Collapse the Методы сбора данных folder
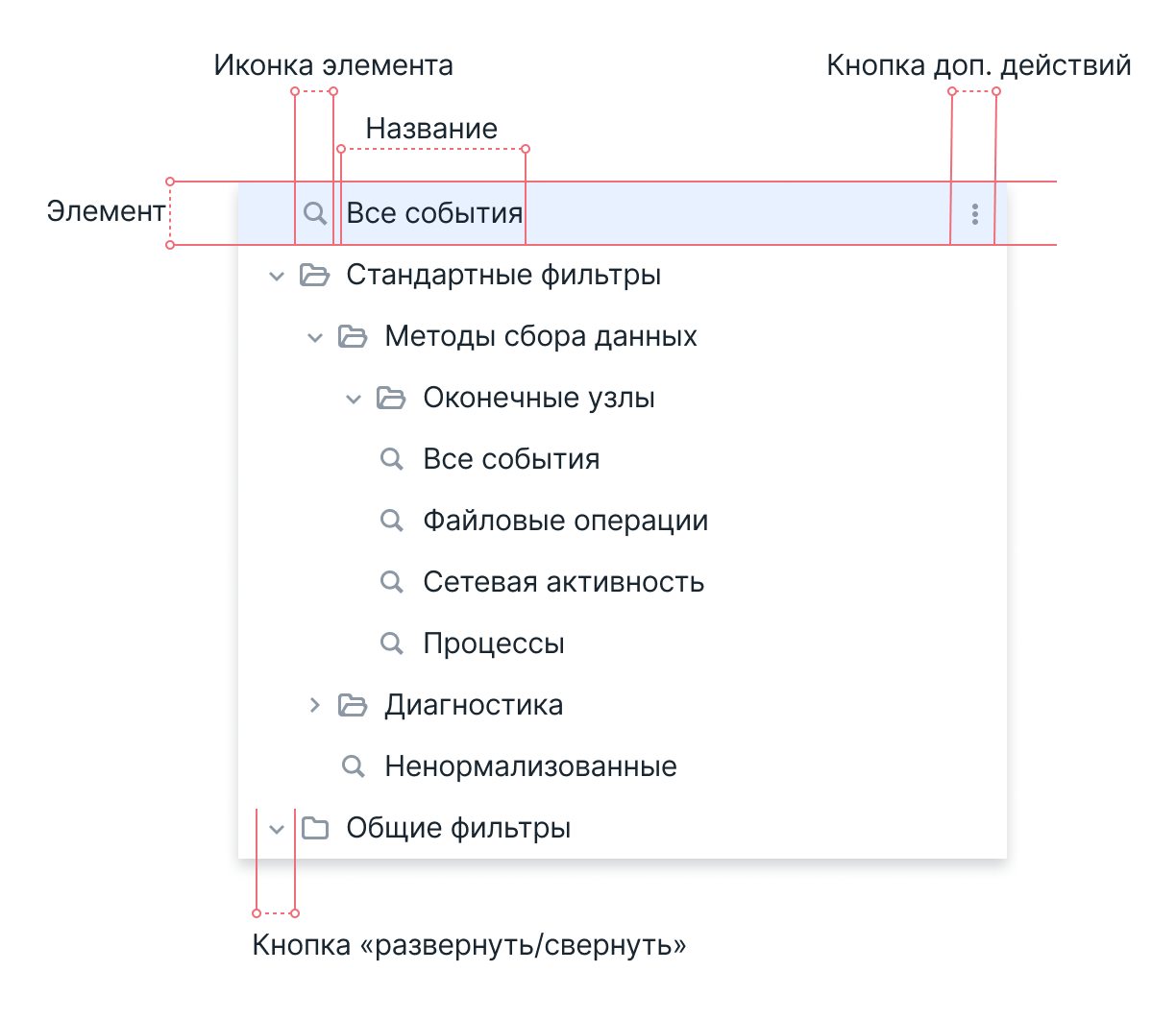The width and height of the screenshot is (1176, 1020). click(316, 336)
